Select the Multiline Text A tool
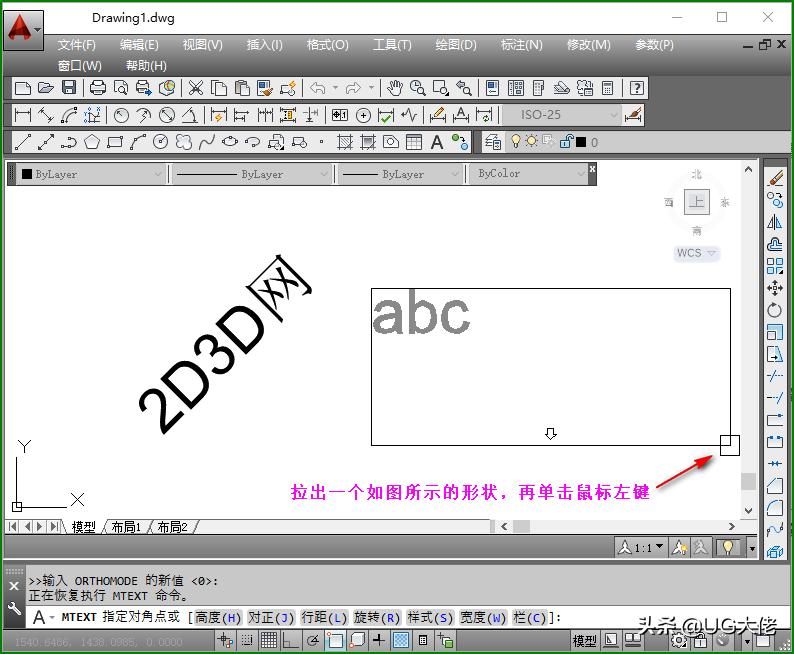The height and width of the screenshot is (654, 794). click(x=436, y=142)
